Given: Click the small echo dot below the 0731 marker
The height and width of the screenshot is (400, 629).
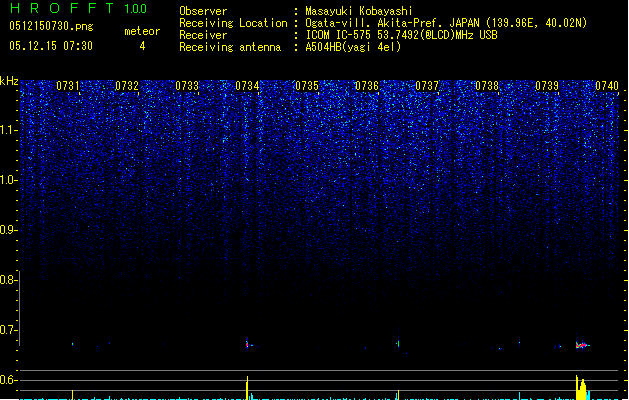Looking at the screenshot, I should (73, 344).
